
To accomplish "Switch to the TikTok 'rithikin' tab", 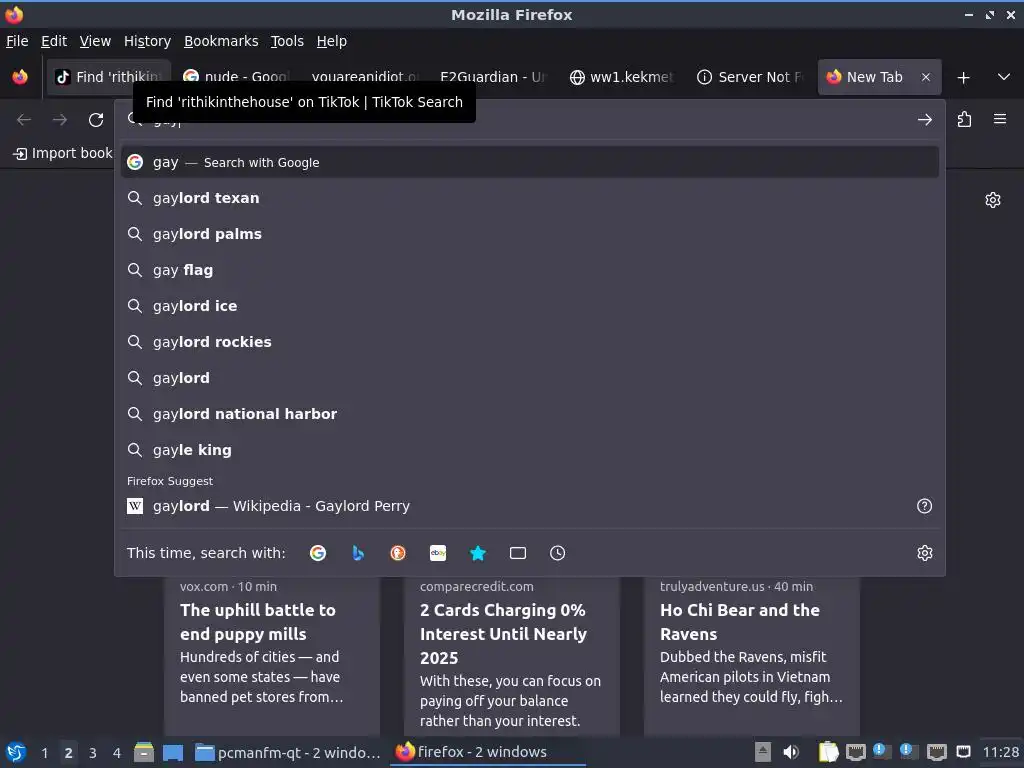I will pos(108,77).
